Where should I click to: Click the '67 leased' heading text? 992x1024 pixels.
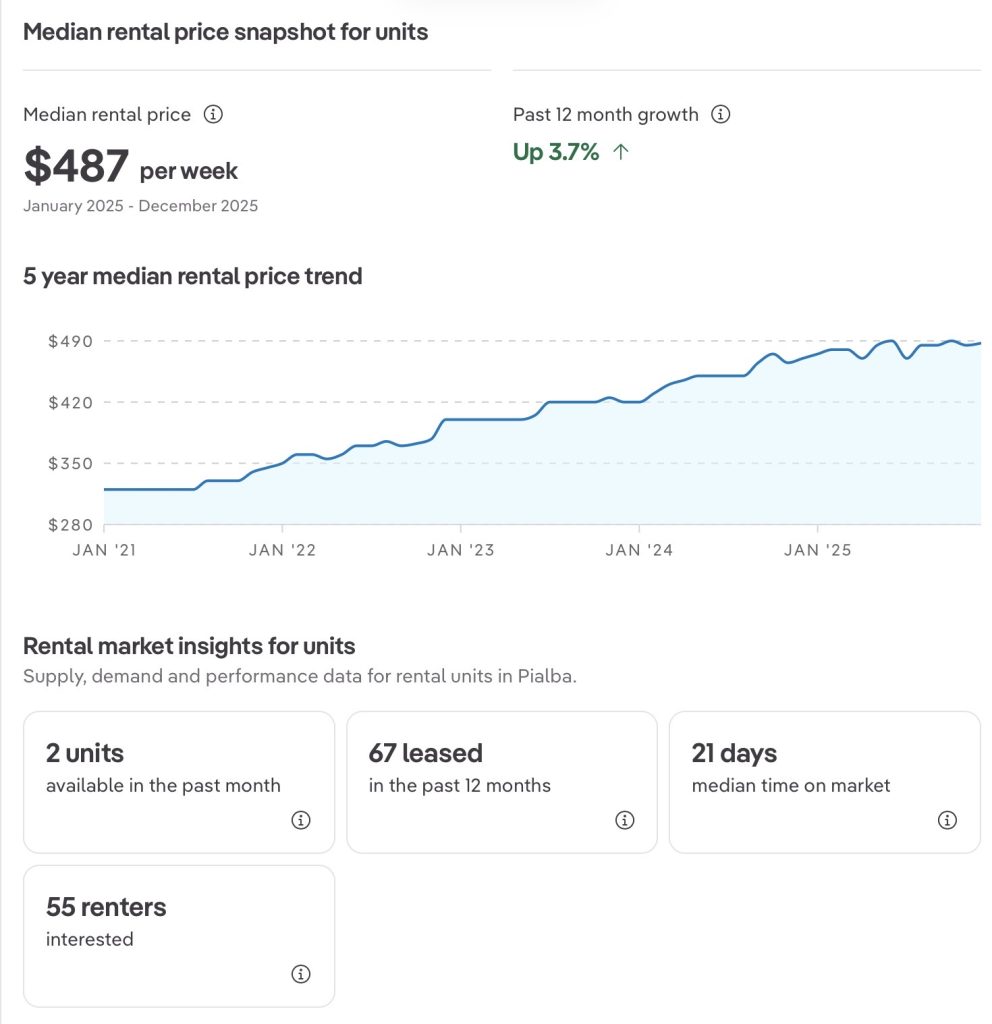tap(425, 753)
